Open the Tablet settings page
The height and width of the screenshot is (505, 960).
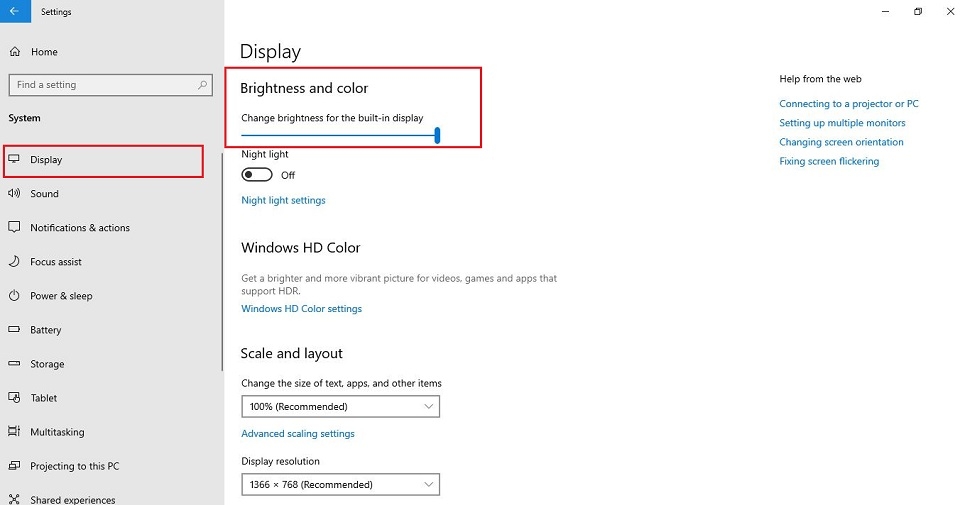tap(44, 398)
